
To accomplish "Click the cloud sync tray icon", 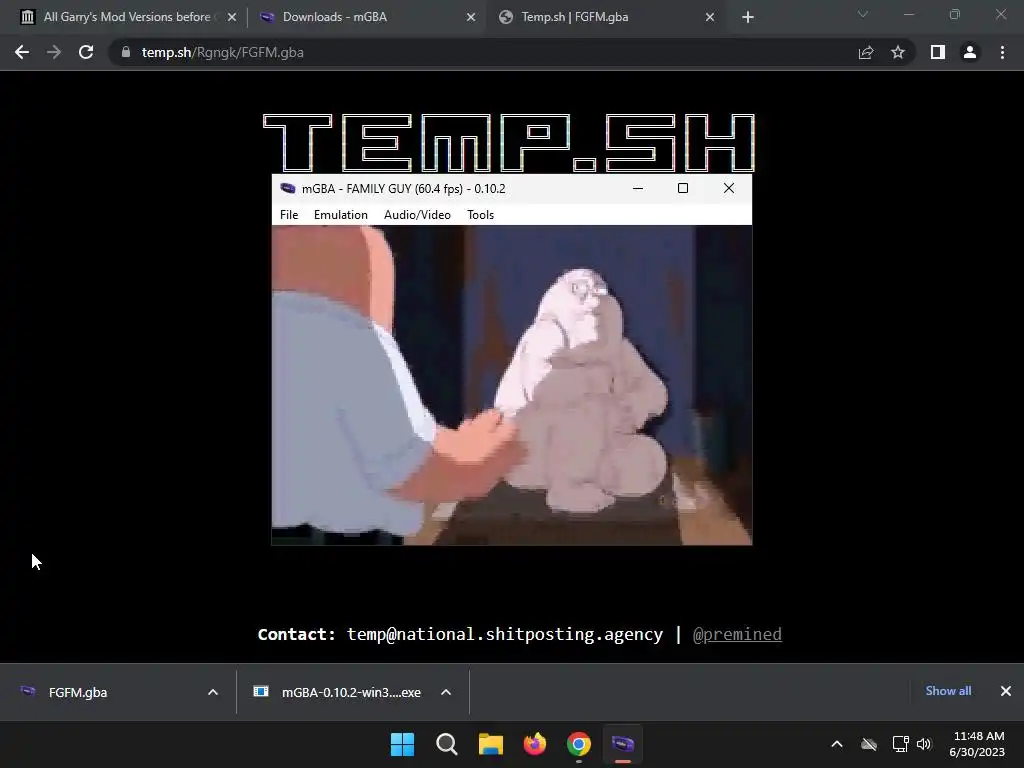I will click(x=869, y=744).
